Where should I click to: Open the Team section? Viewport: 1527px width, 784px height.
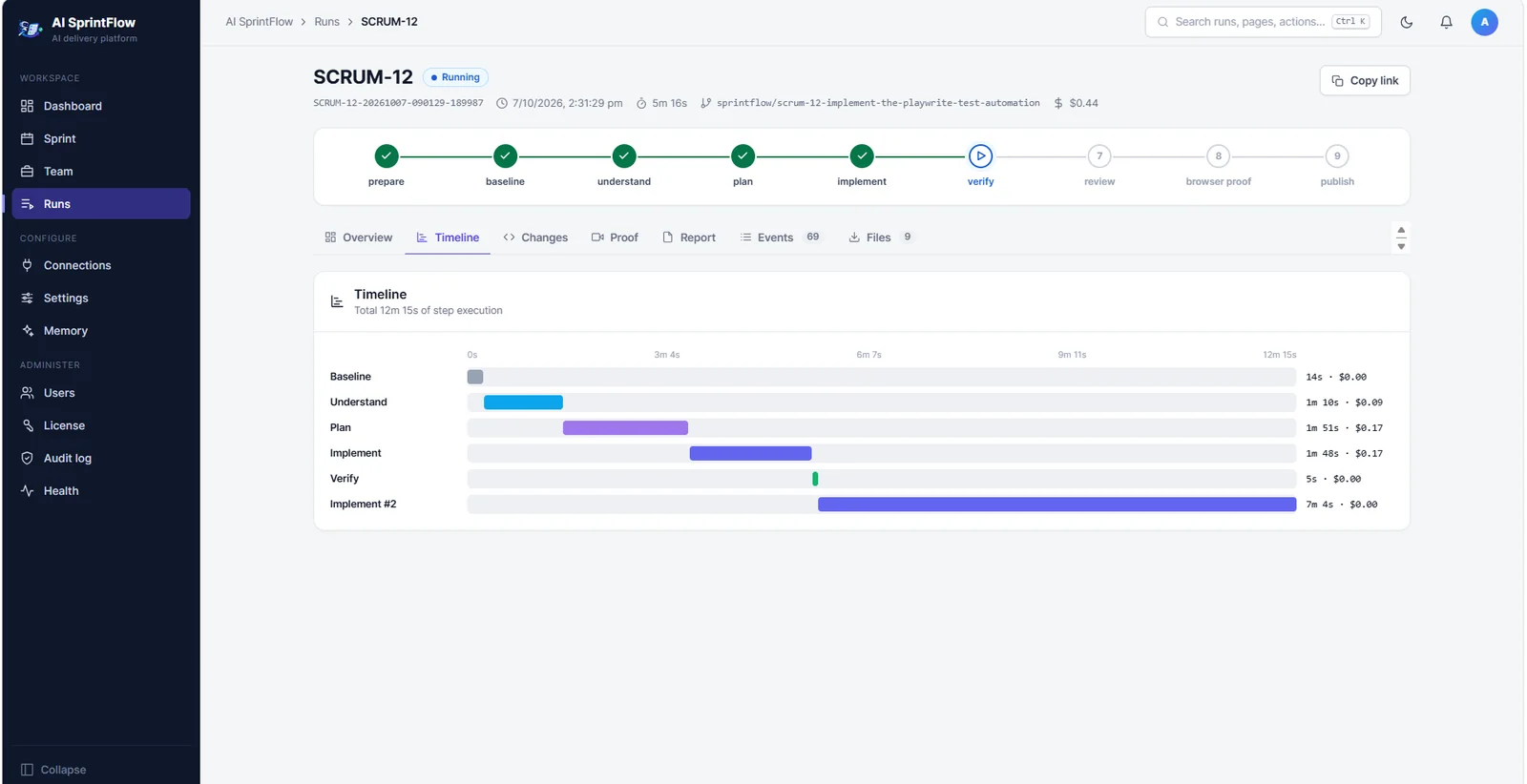[x=100, y=172]
